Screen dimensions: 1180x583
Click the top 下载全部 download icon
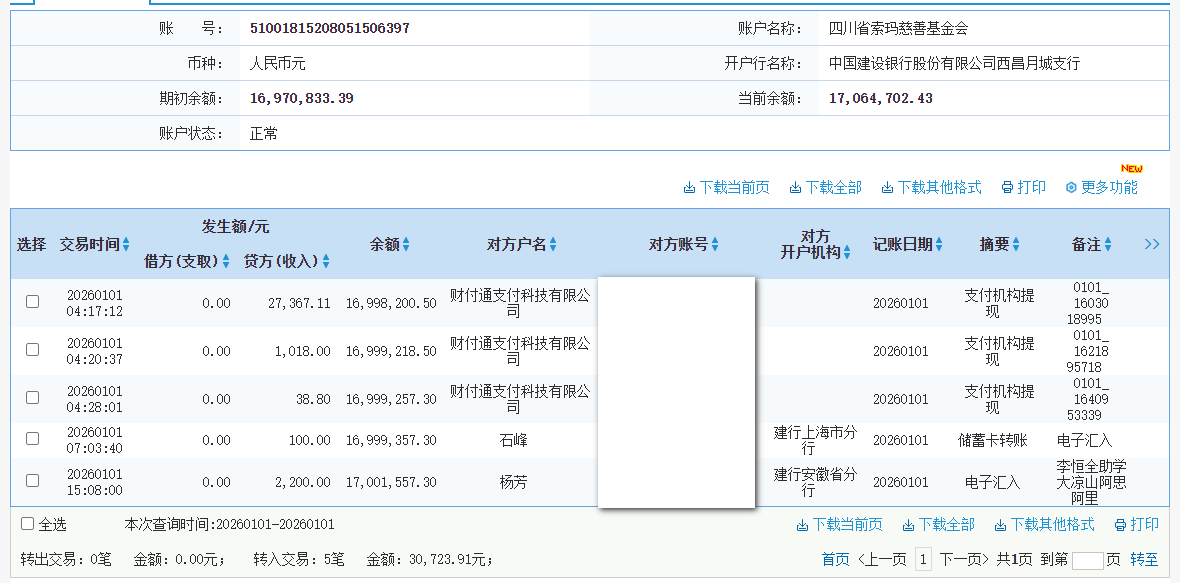pos(795,188)
